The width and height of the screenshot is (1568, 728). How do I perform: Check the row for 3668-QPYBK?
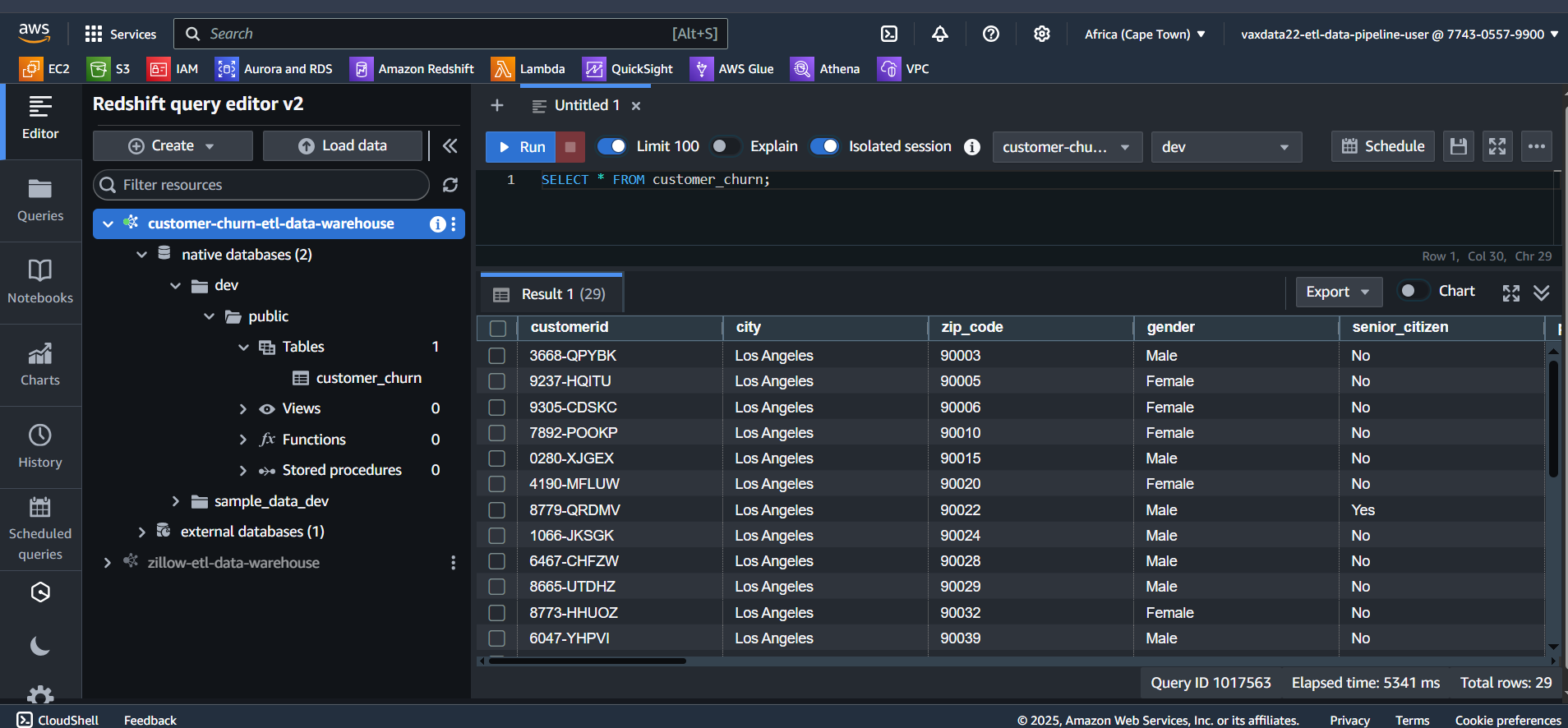[x=497, y=356]
